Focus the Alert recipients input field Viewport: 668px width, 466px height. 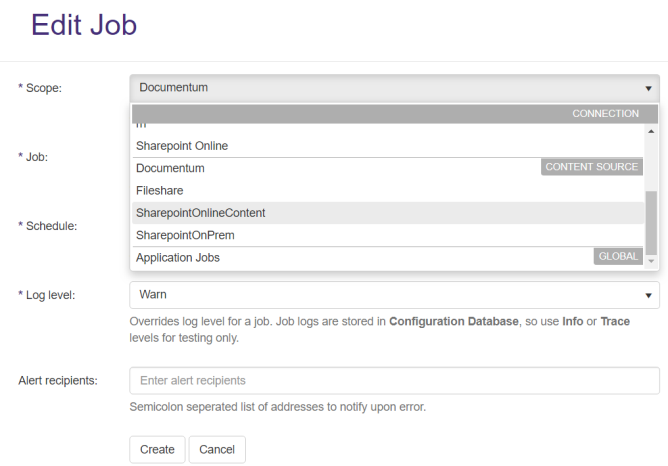394,381
